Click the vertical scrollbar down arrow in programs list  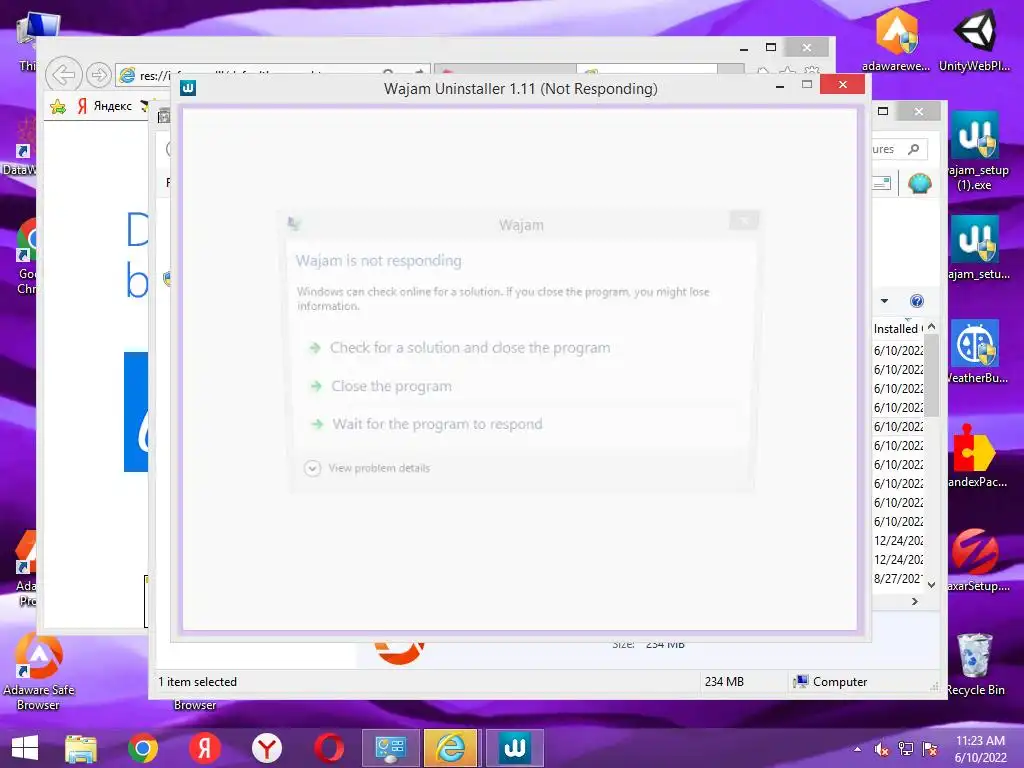[932, 585]
